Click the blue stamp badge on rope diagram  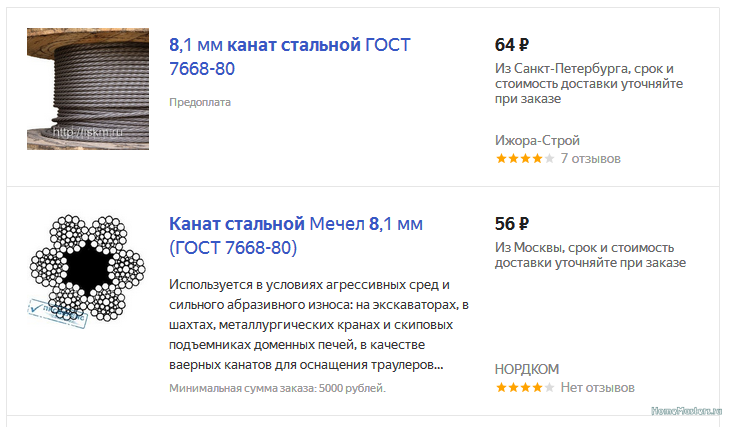coord(57,308)
